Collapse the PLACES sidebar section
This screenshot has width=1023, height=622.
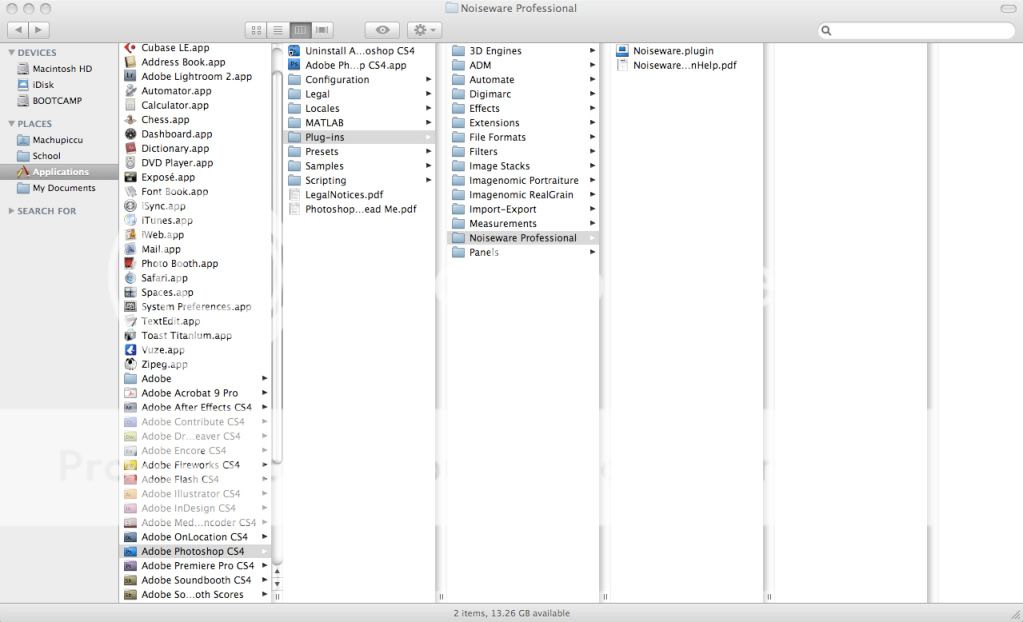pos(11,123)
